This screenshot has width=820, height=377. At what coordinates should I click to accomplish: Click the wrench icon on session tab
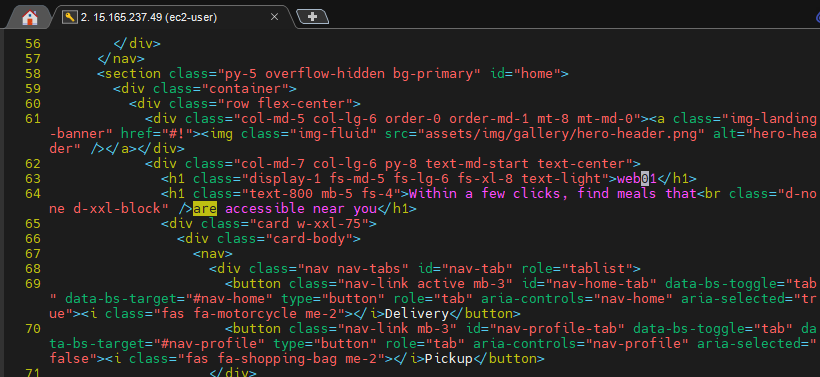click(70, 17)
